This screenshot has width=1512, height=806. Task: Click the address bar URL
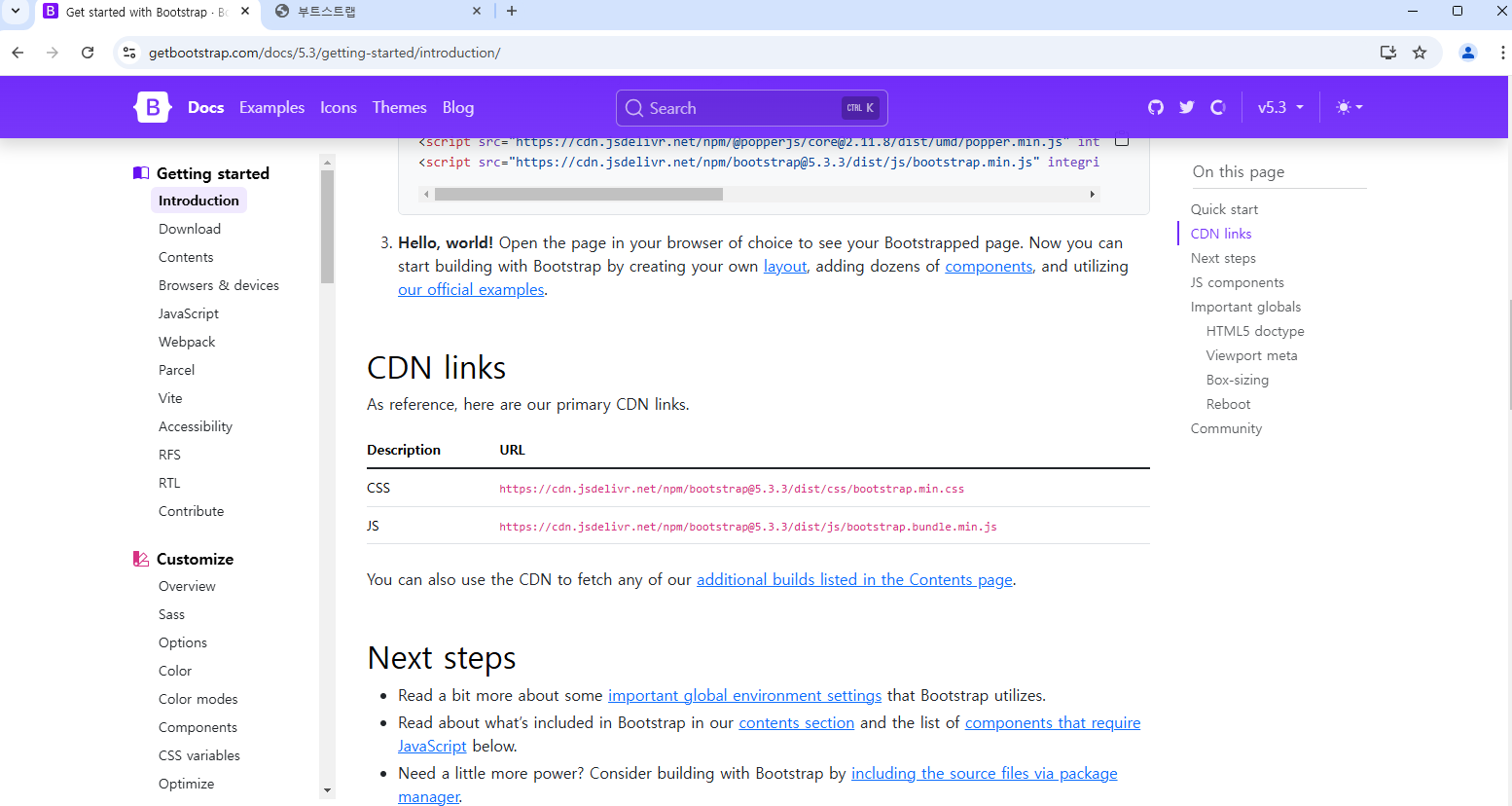324,53
